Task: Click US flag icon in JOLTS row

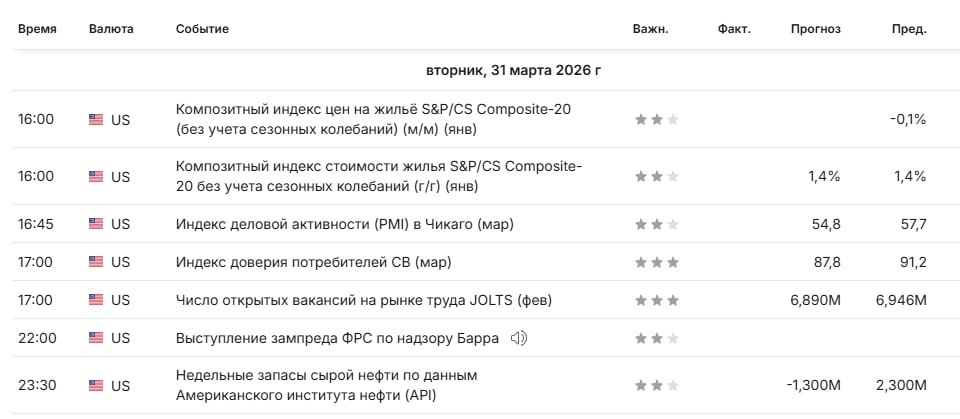Action: (96, 300)
